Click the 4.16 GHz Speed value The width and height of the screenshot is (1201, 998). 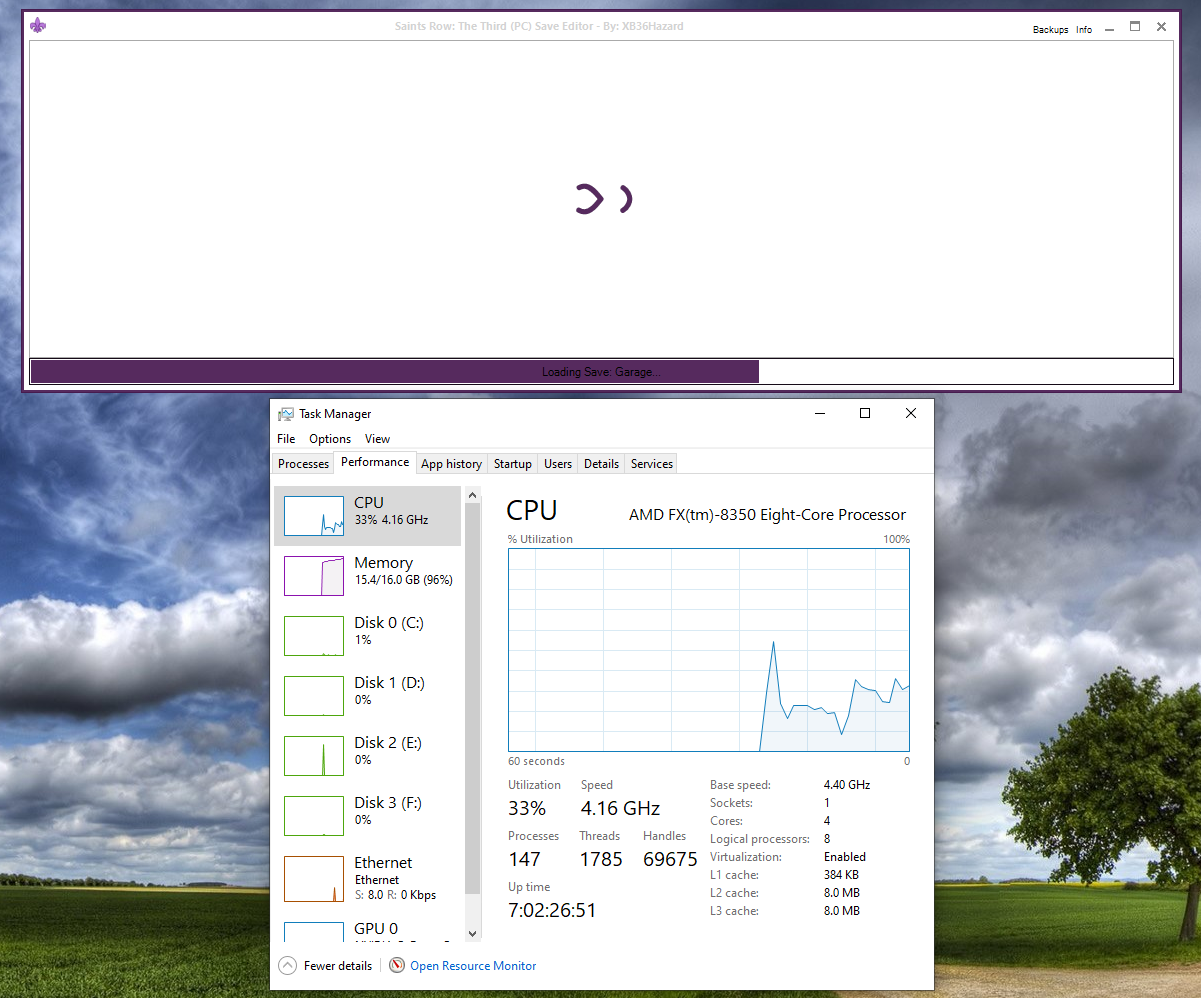[x=621, y=808]
